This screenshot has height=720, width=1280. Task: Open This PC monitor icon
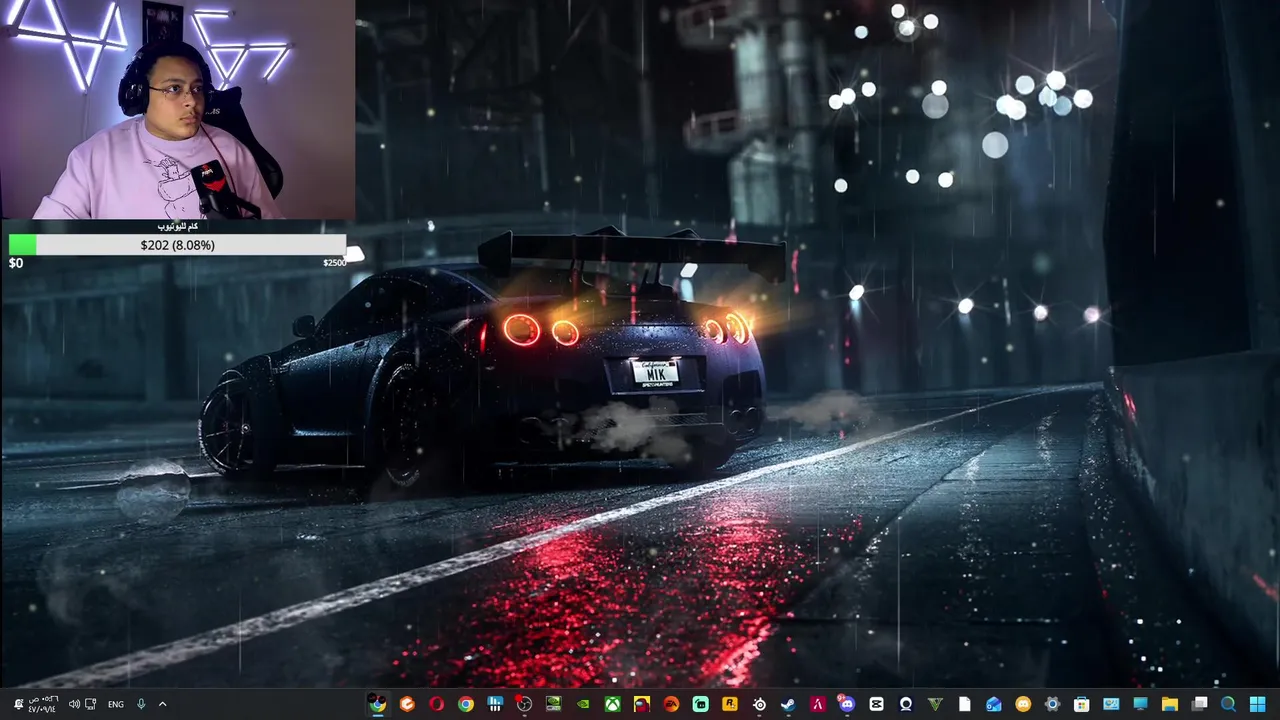click(x=1140, y=704)
